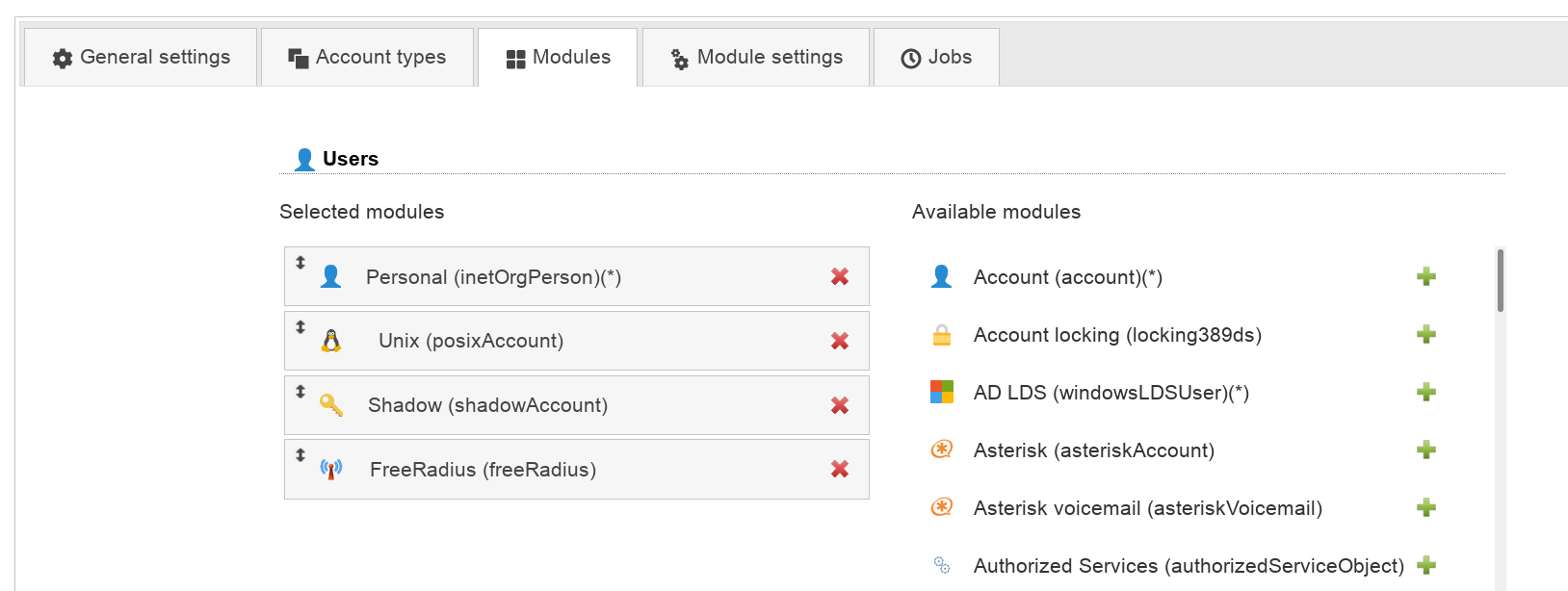Select the Modules tab
This screenshot has height=591, width=1568.
click(x=558, y=58)
